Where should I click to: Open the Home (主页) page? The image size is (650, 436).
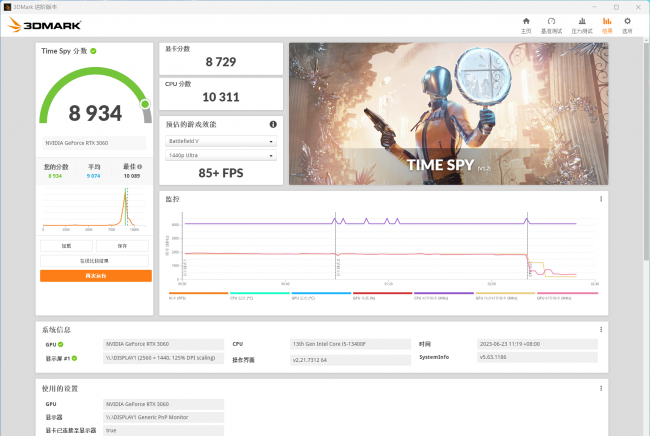pos(526,26)
